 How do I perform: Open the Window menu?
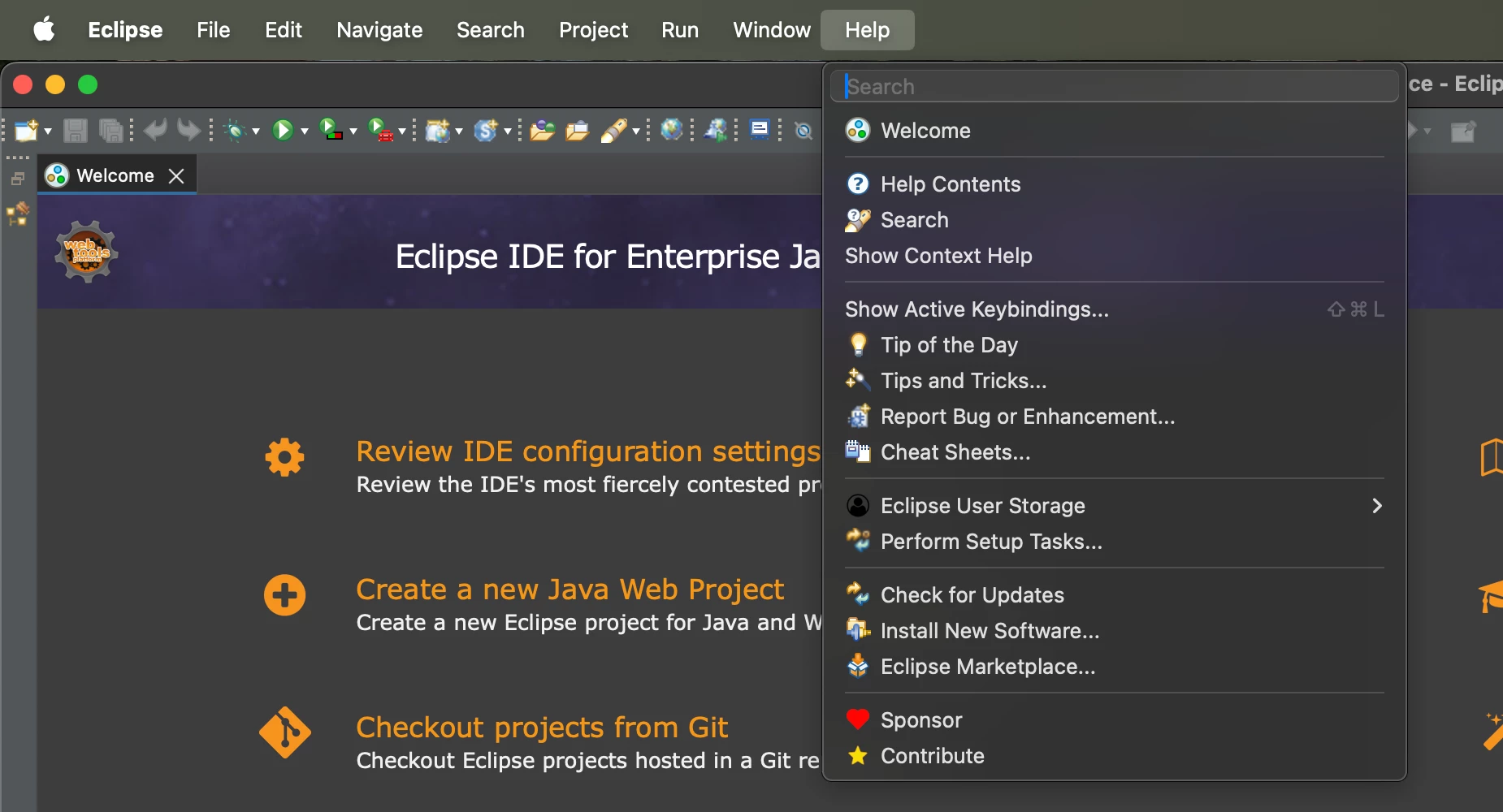[772, 30]
